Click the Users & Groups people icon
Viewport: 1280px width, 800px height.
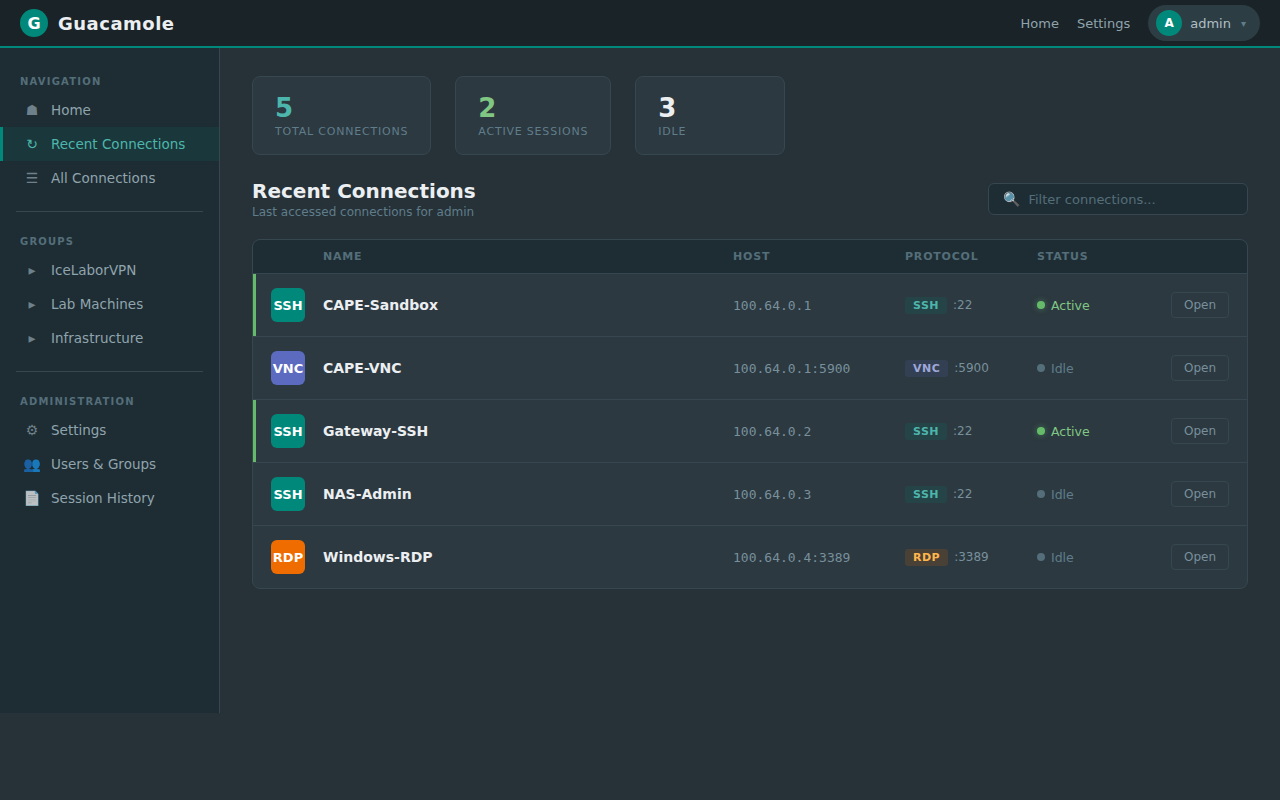pos(32,464)
